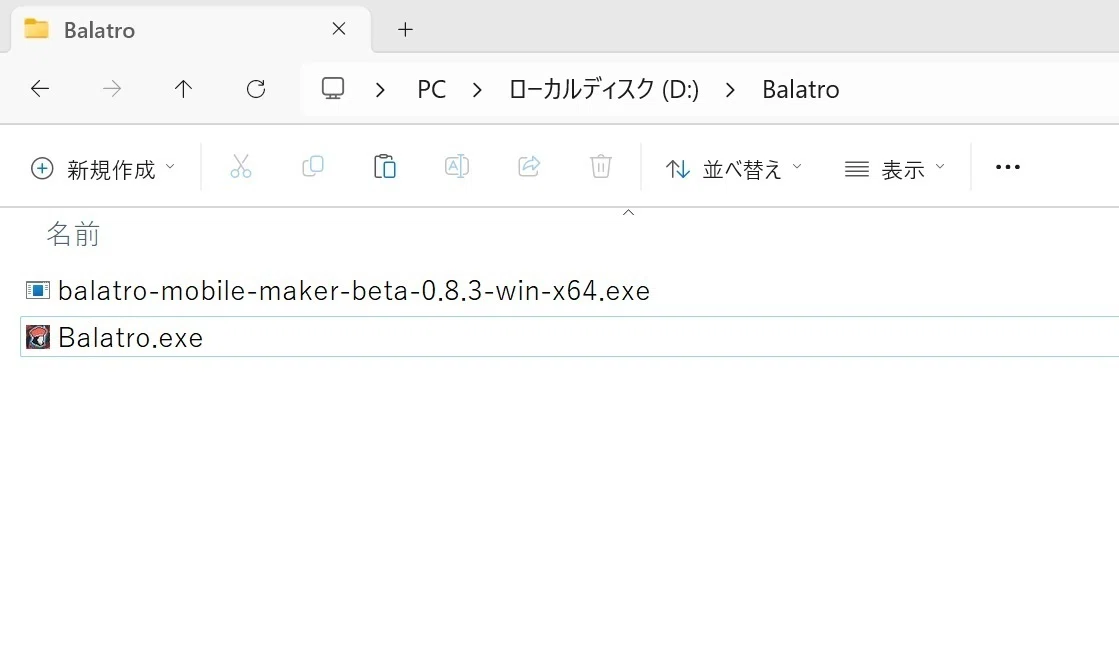The image size is (1119, 650).
Task: Click the Copy icon in toolbar
Action: pos(313,167)
